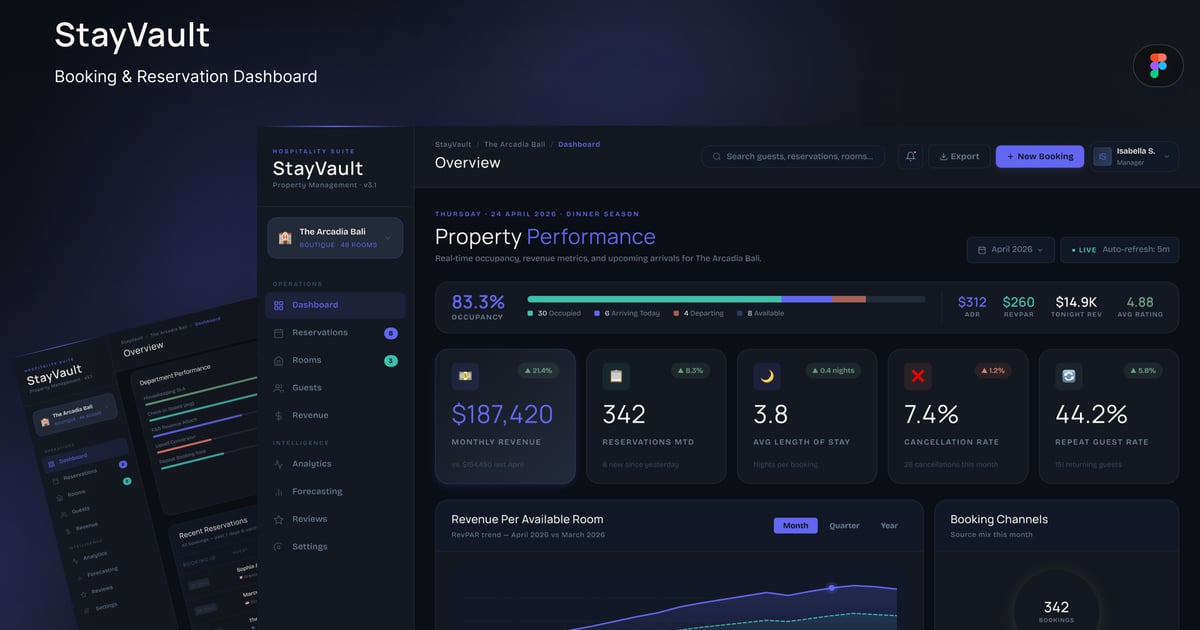Image resolution: width=1200 pixels, height=630 pixels.
Task: Click the notification bell icon
Action: point(910,156)
